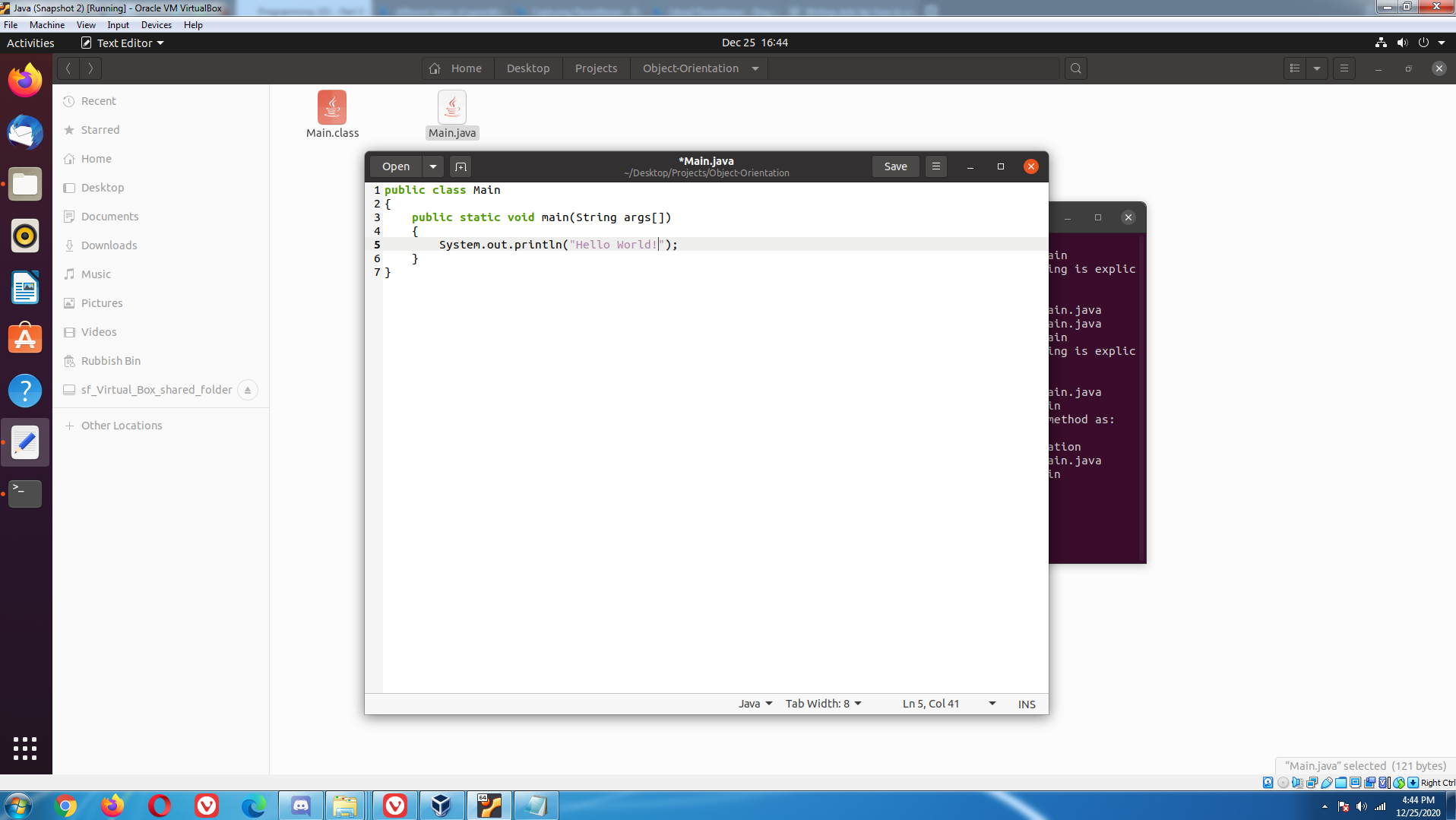1456x820 pixels.
Task: Open the network status icon in top bar
Action: pyautogui.click(x=1381, y=43)
